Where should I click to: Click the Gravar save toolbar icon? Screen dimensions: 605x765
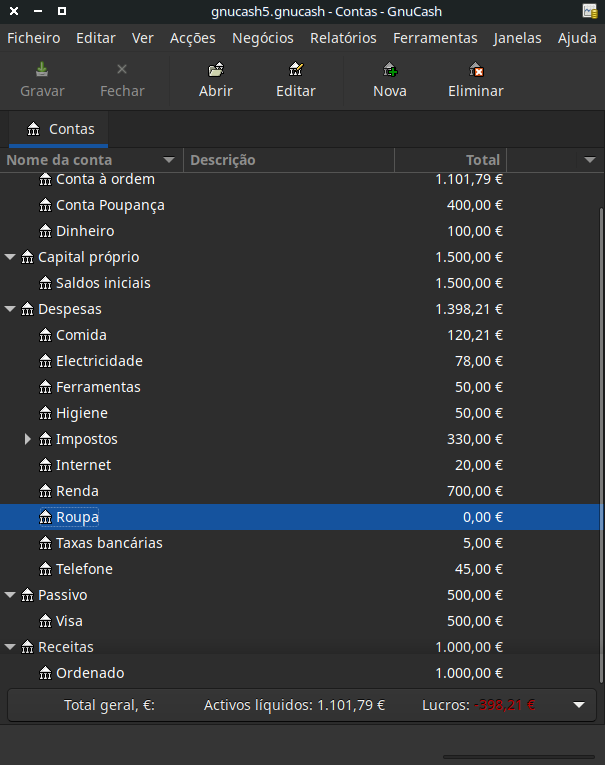[42, 70]
